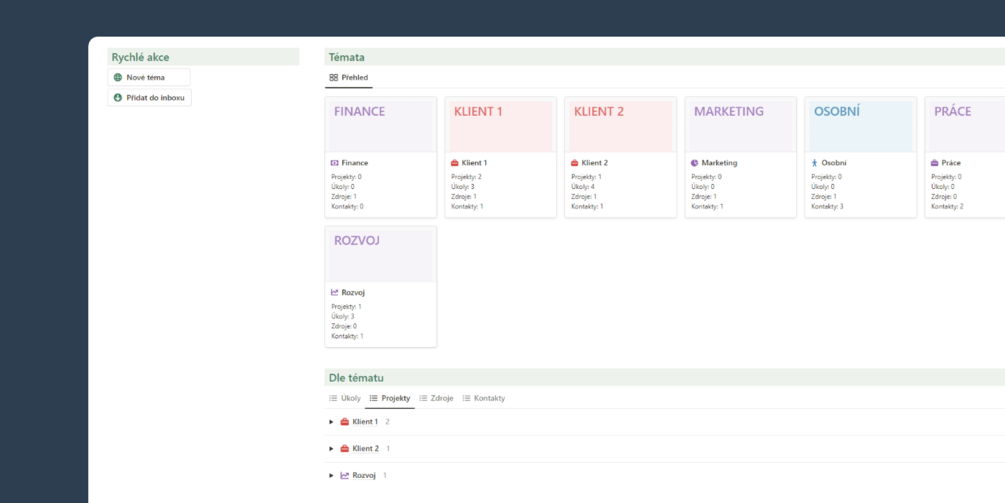Switch to the Kontakty tab
Image resolution: width=1005 pixels, height=503 pixels.
(484, 398)
